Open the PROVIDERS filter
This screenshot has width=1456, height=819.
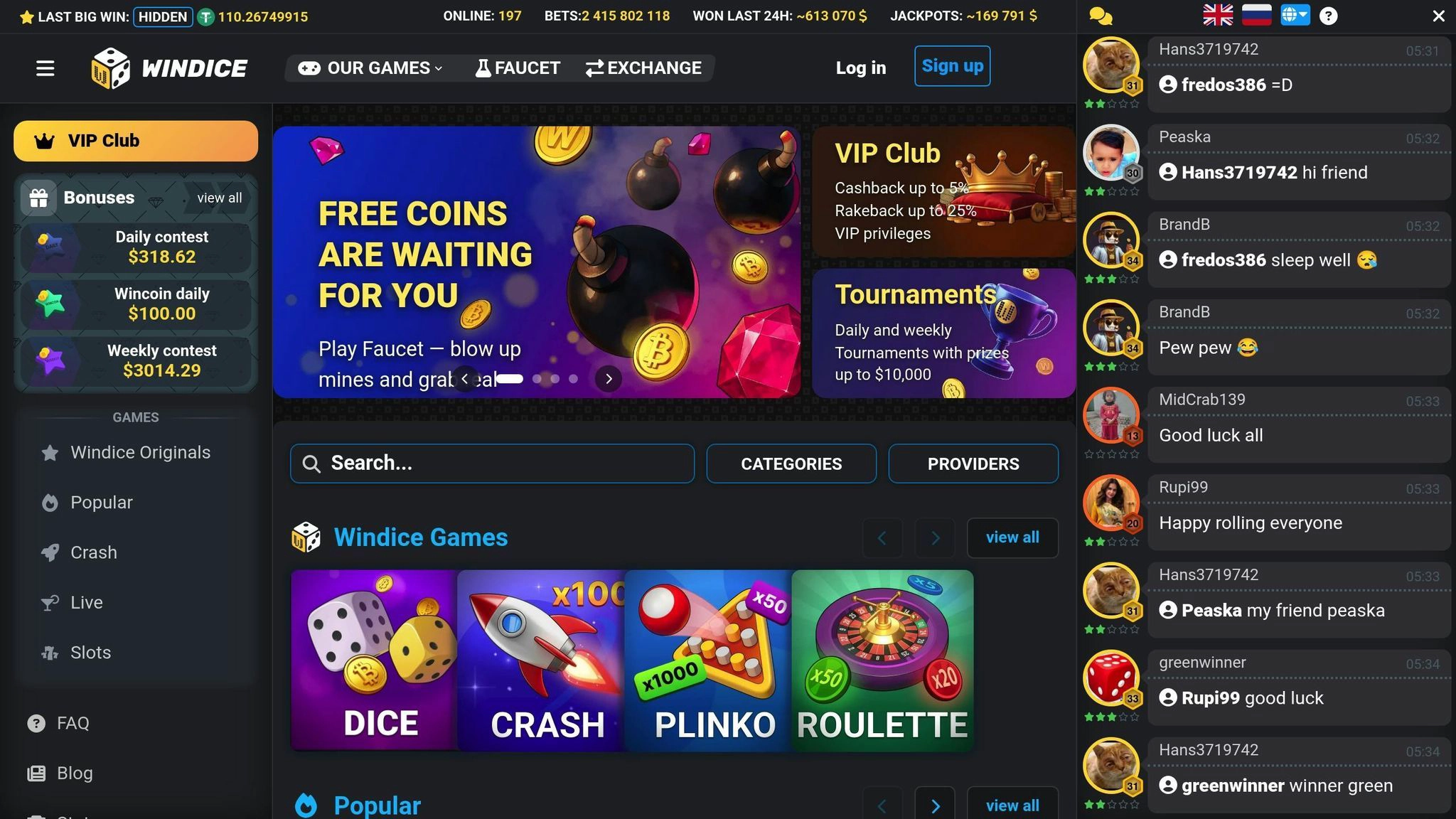[x=973, y=464]
